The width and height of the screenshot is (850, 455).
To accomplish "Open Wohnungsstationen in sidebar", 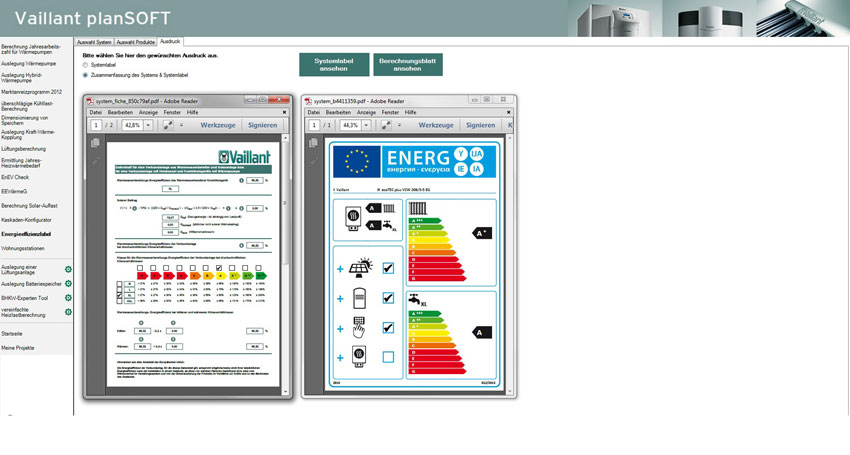I will tap(23, 248).
